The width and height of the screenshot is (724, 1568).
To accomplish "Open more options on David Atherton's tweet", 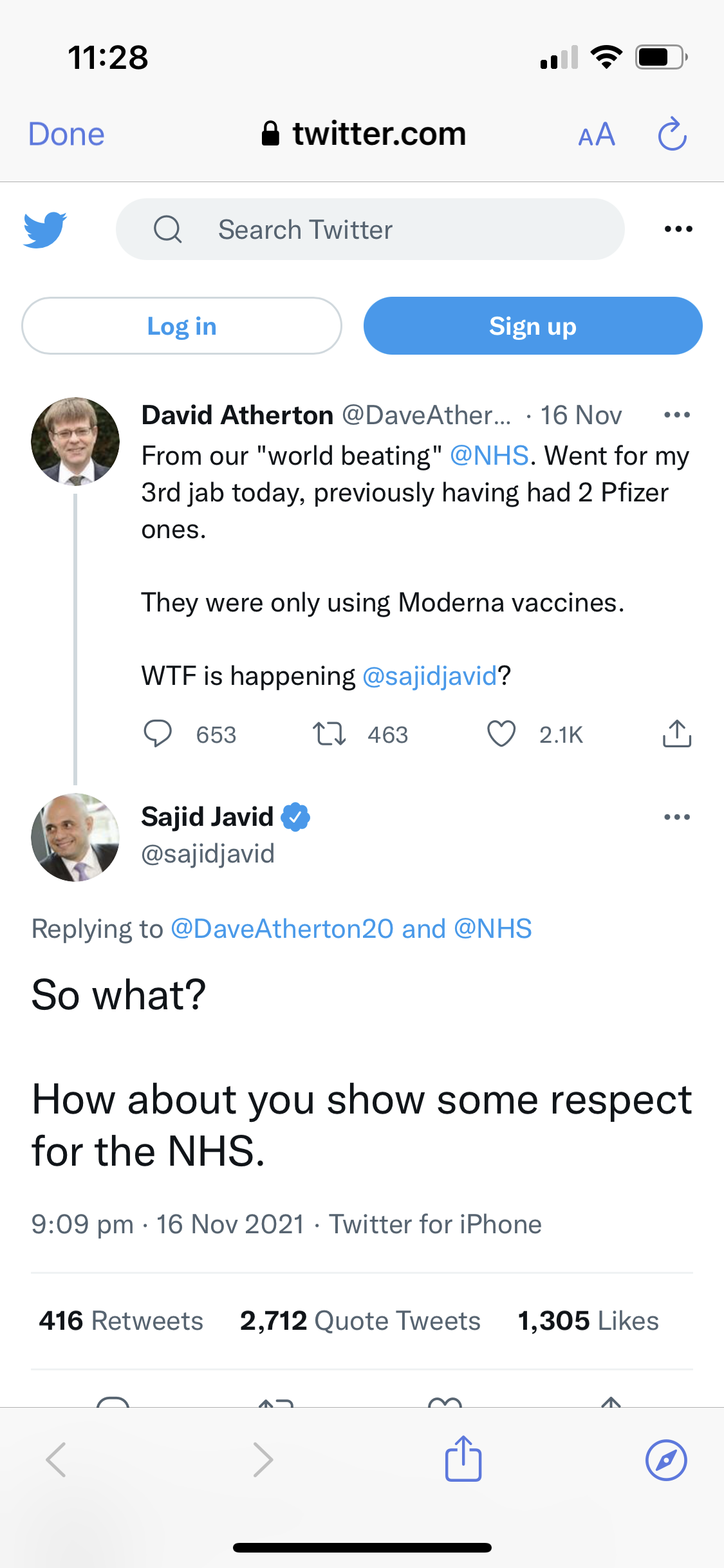I will 677,415.
